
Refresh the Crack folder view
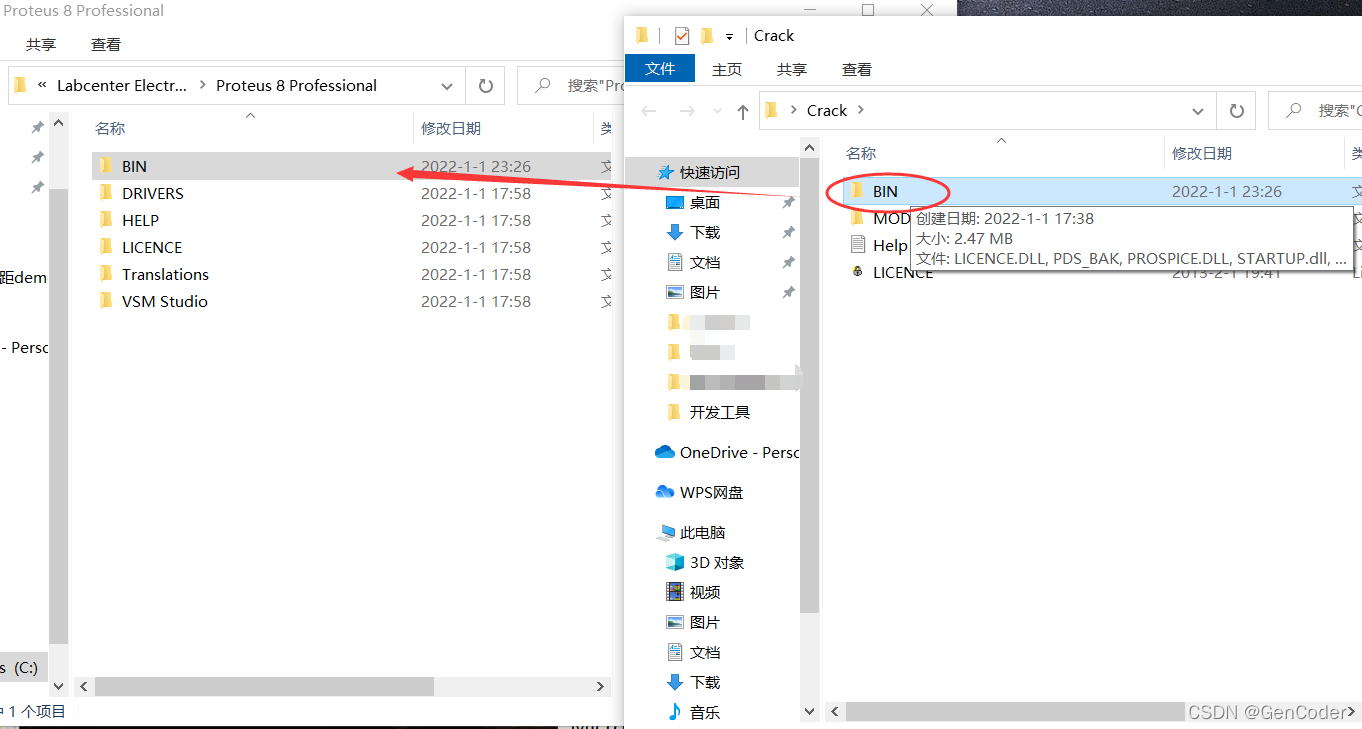tap(1236, 111)
